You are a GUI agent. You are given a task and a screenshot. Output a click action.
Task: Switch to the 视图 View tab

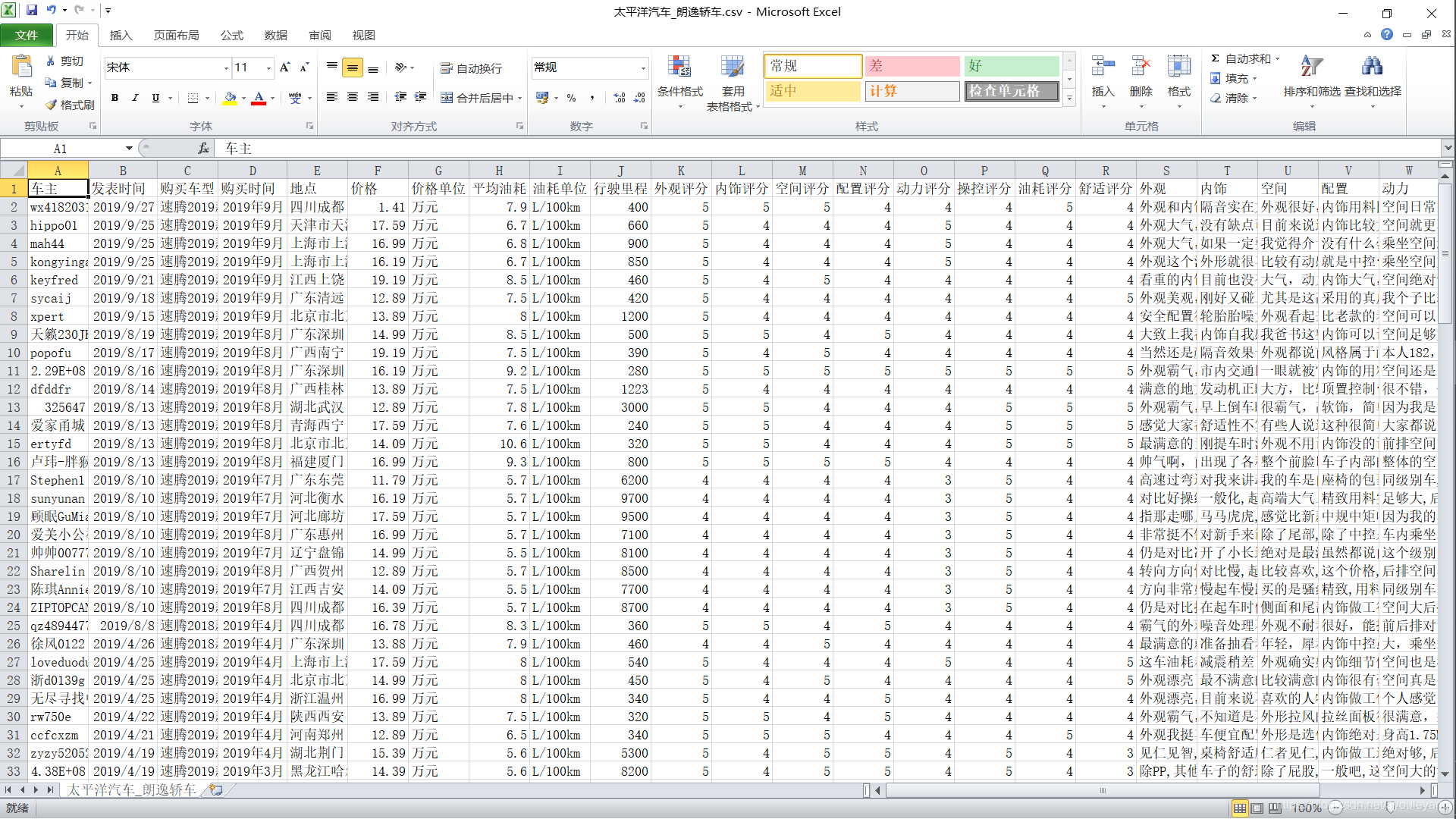364,35
